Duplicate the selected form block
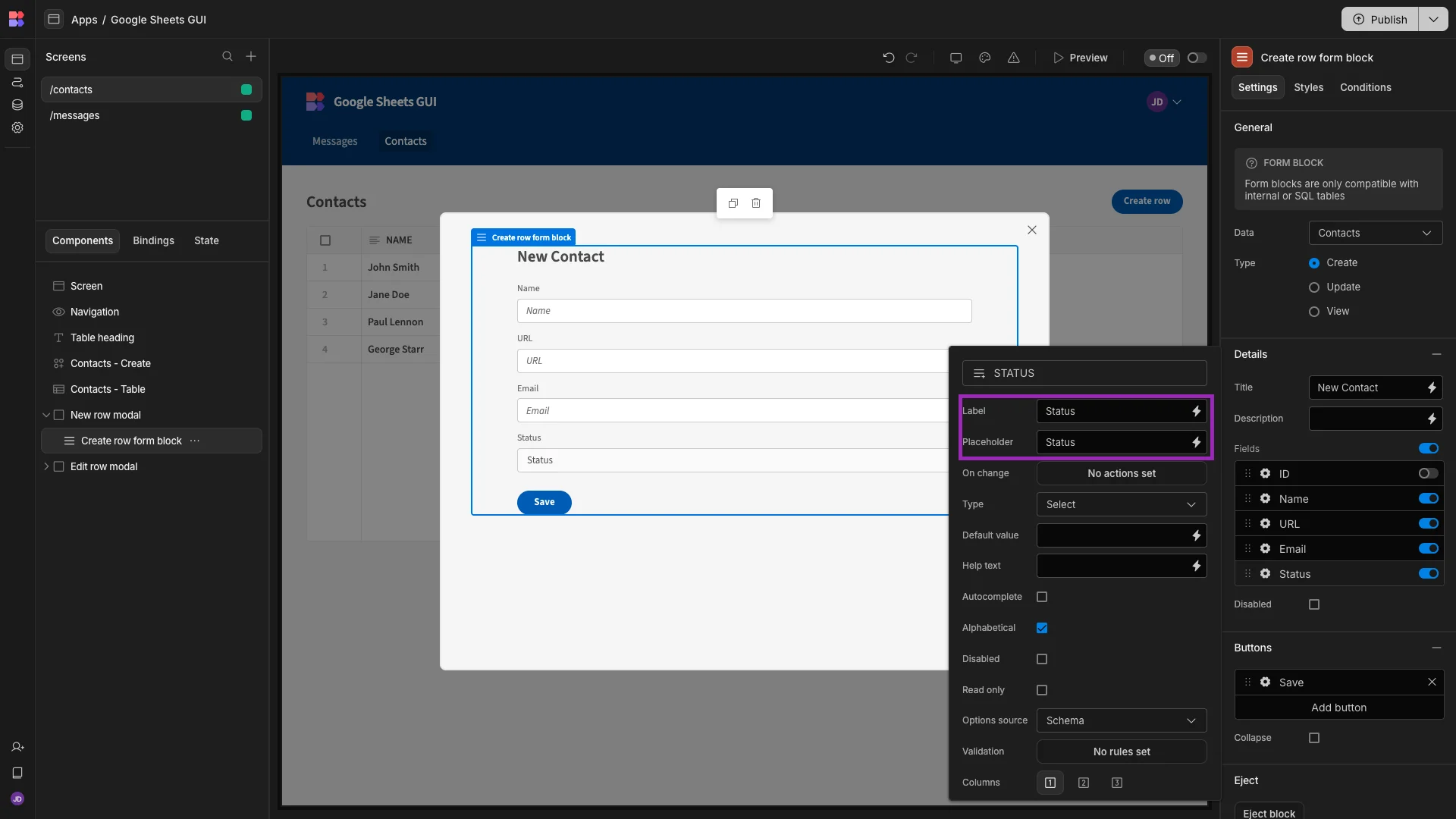Screen dimensions: 1456x819 coord(733,203)
